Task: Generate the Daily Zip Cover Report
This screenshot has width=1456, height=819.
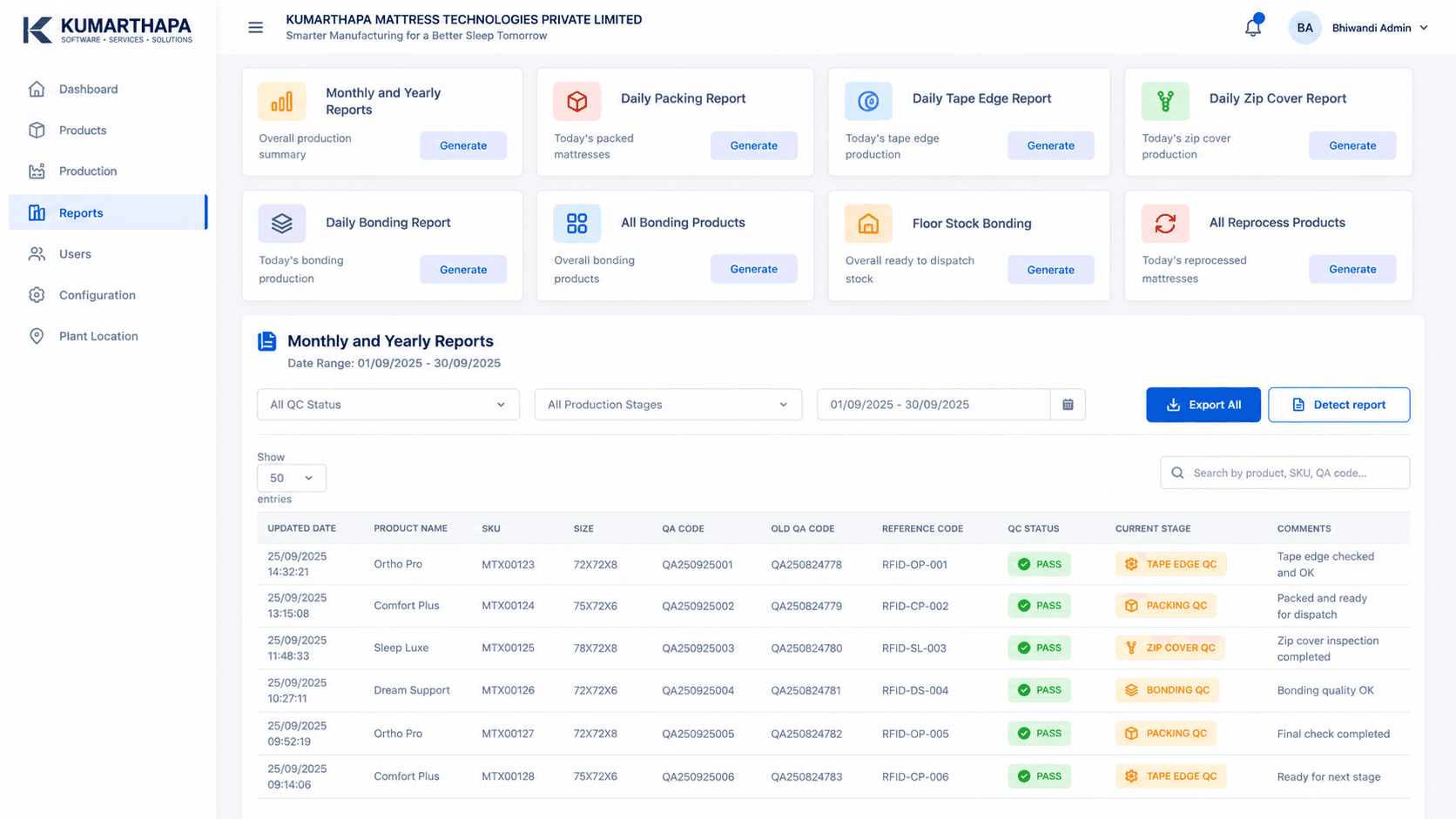Action: [x=1352, y=145]
